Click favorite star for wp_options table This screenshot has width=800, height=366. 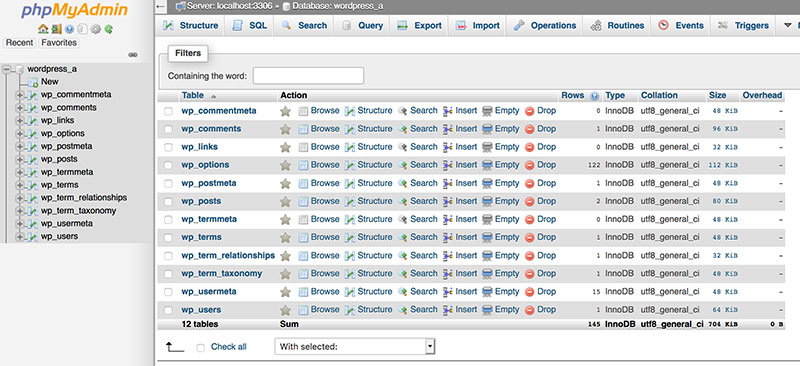click(285, 165)
